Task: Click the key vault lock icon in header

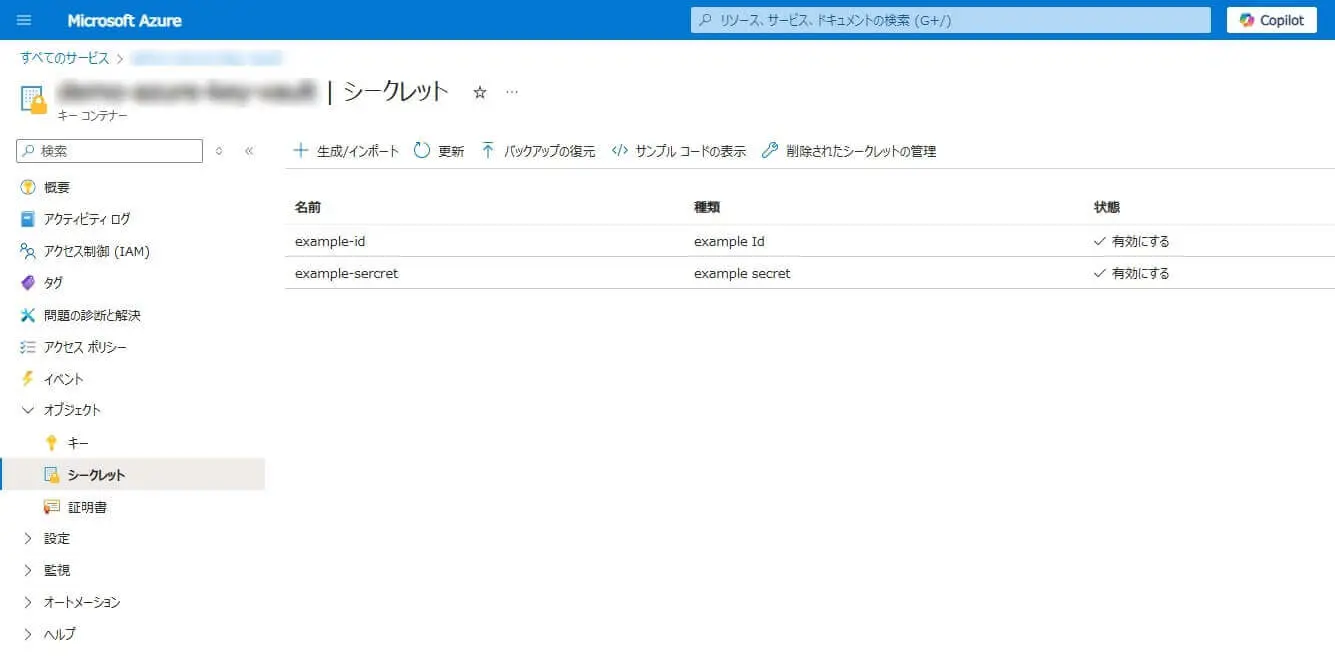Action: [34, 98]
